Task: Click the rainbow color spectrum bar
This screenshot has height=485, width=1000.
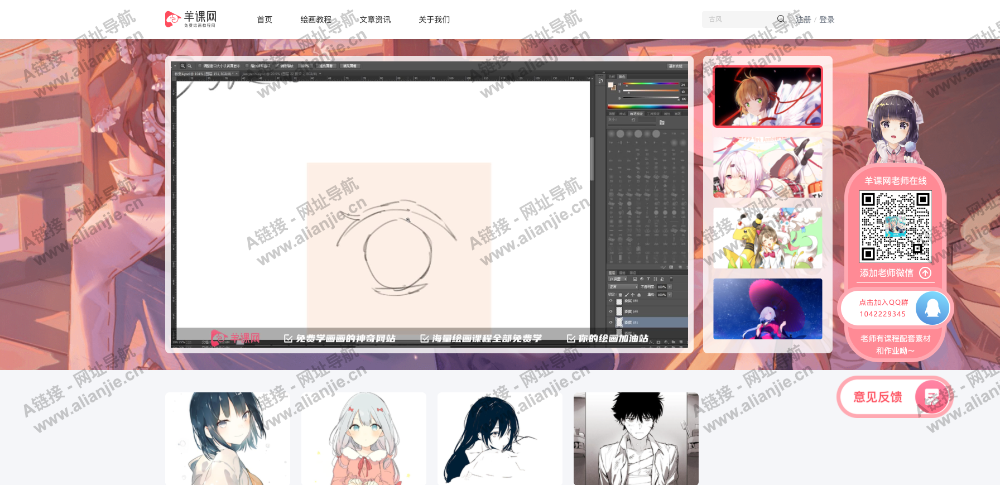Action: (648, 107)
